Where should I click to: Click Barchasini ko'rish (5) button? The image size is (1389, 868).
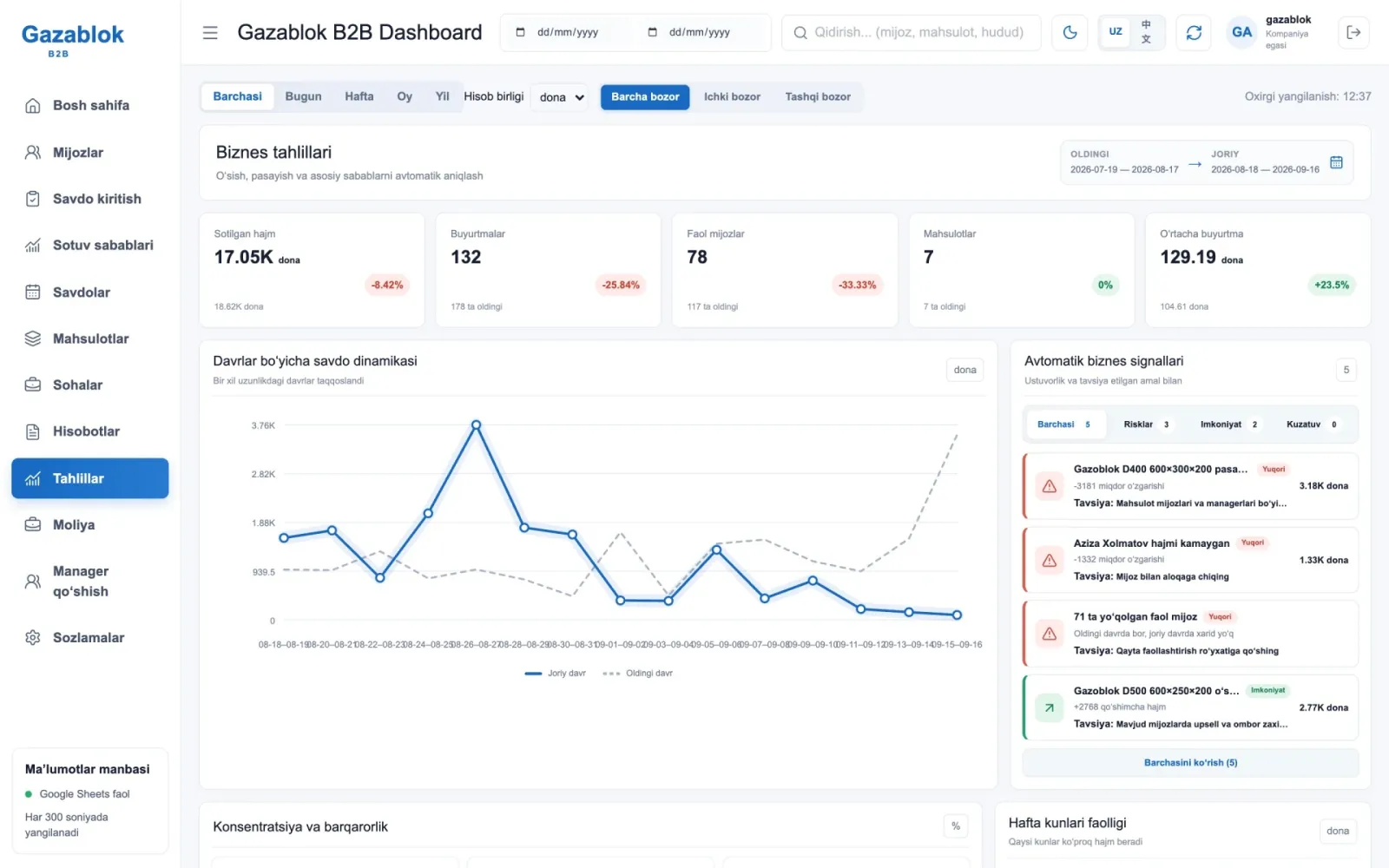click(1190, 763)
